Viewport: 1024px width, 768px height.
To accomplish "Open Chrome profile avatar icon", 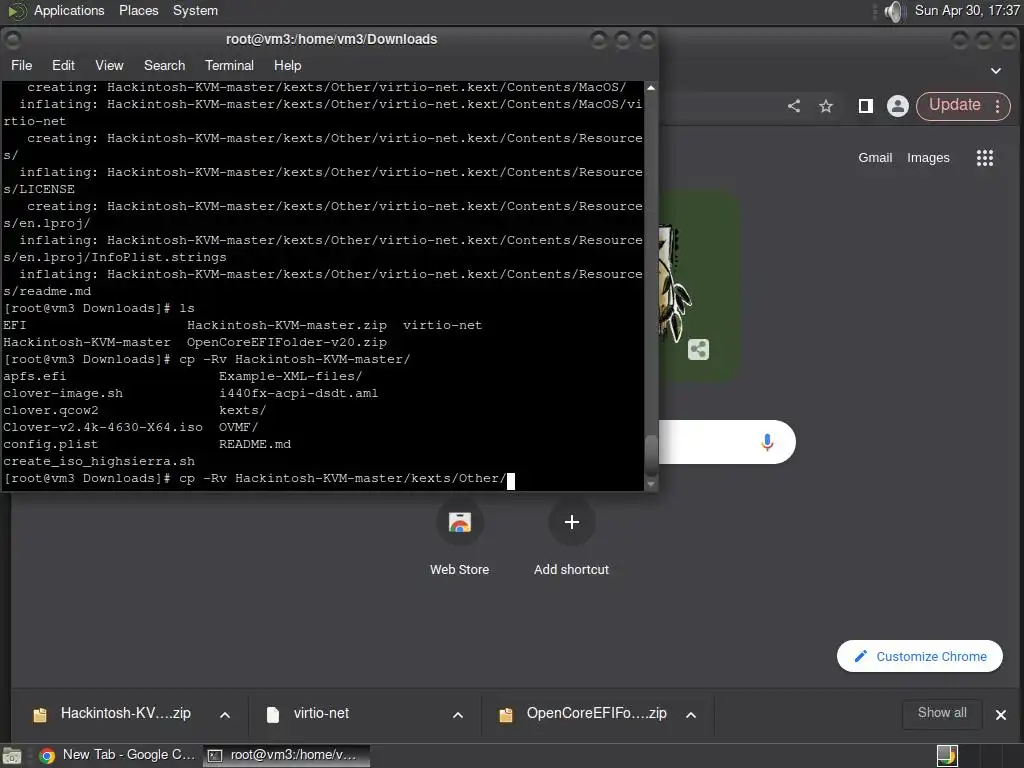I will pos(898,106).
